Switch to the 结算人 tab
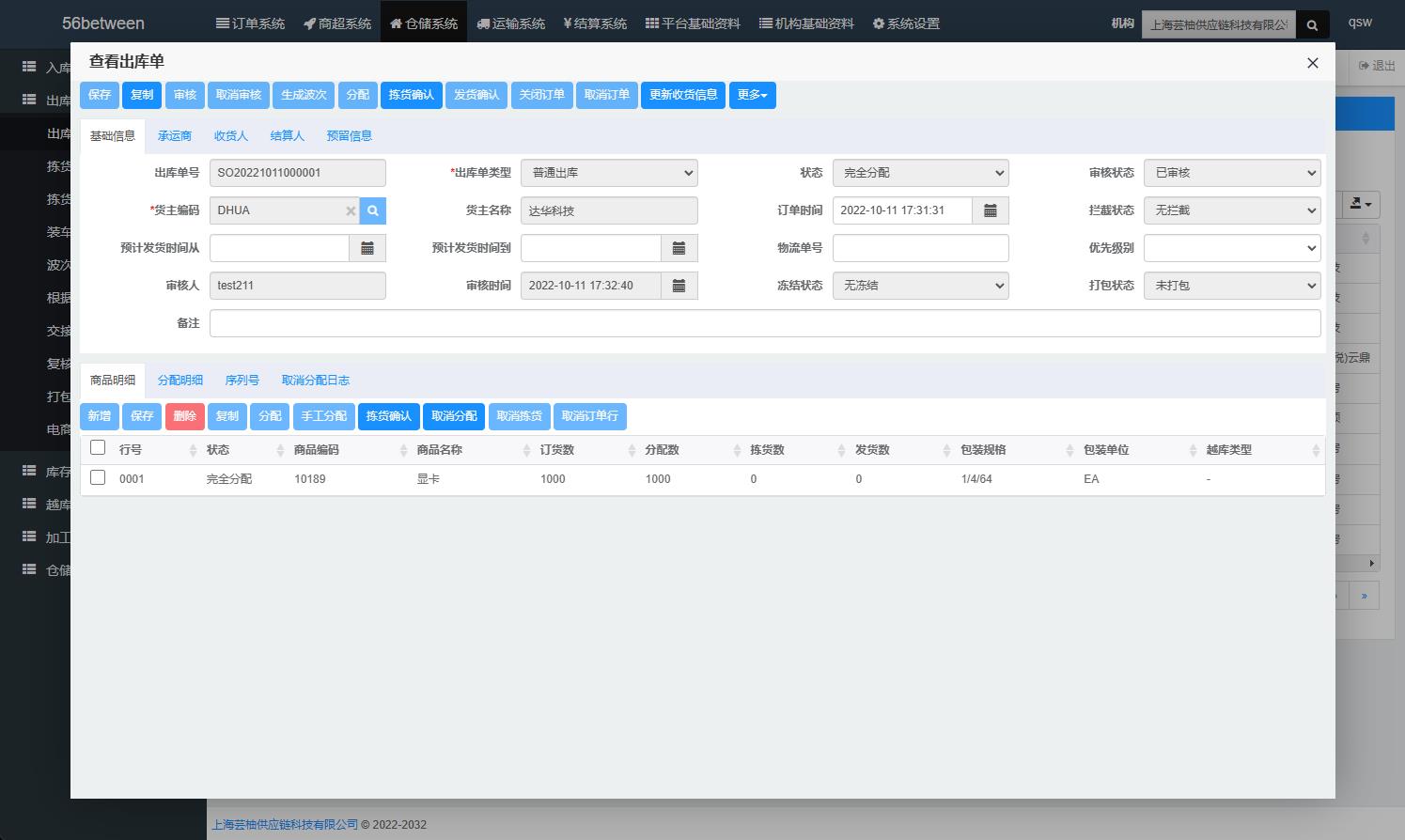Screen dimensions: 1405x840 pos(288,136)
